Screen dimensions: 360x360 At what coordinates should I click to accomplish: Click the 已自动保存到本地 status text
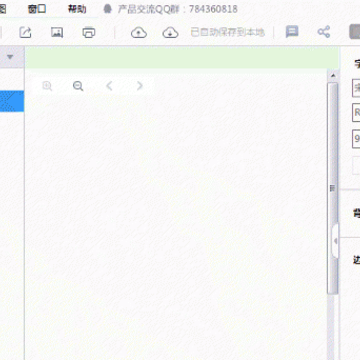tap(228, 32)
